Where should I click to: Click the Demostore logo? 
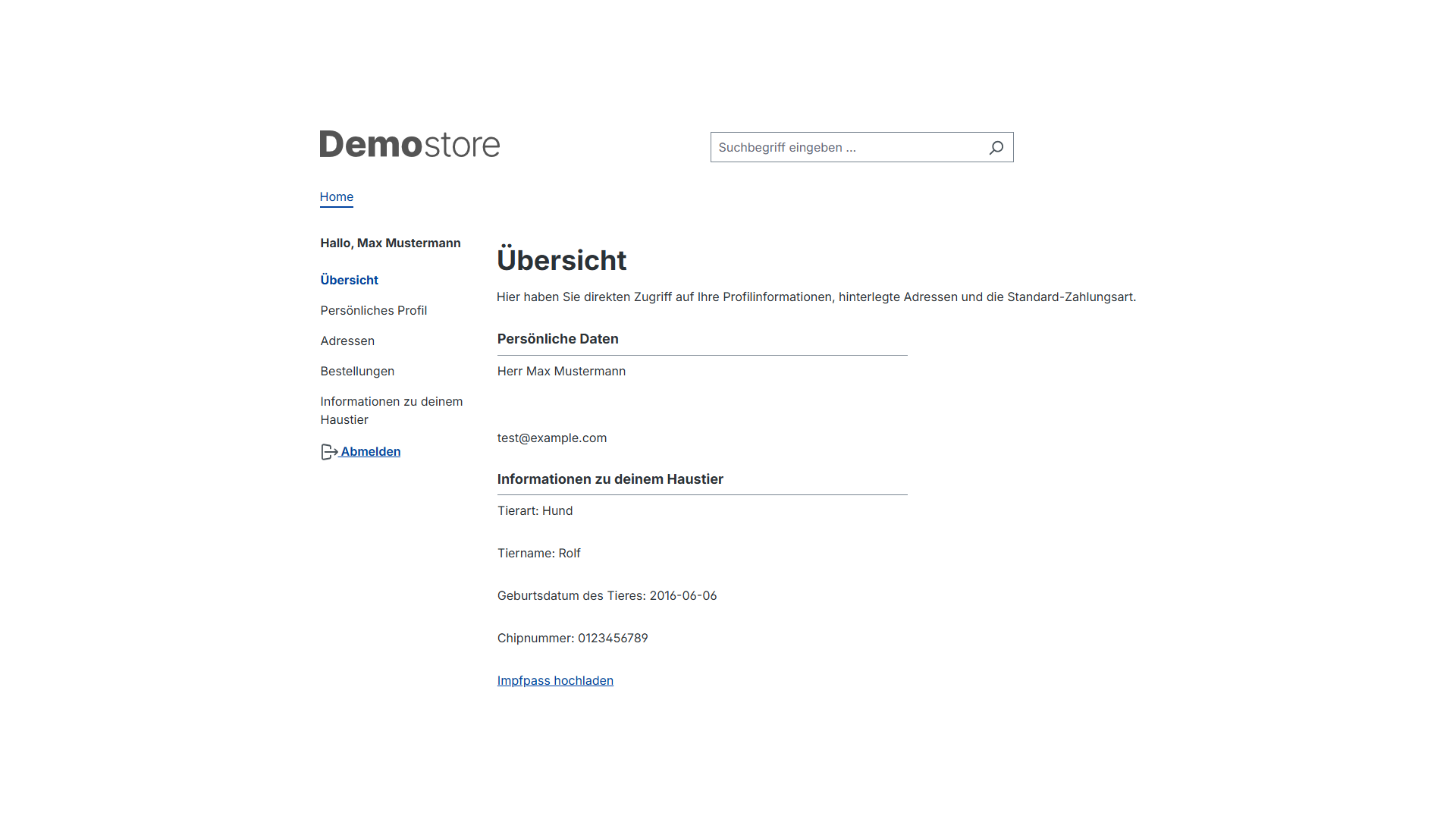409,144
